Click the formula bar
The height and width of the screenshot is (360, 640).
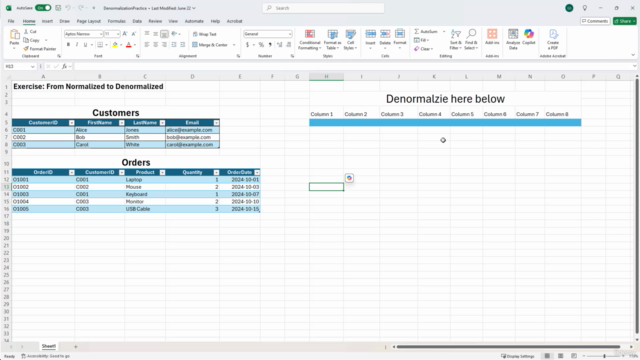353,66
